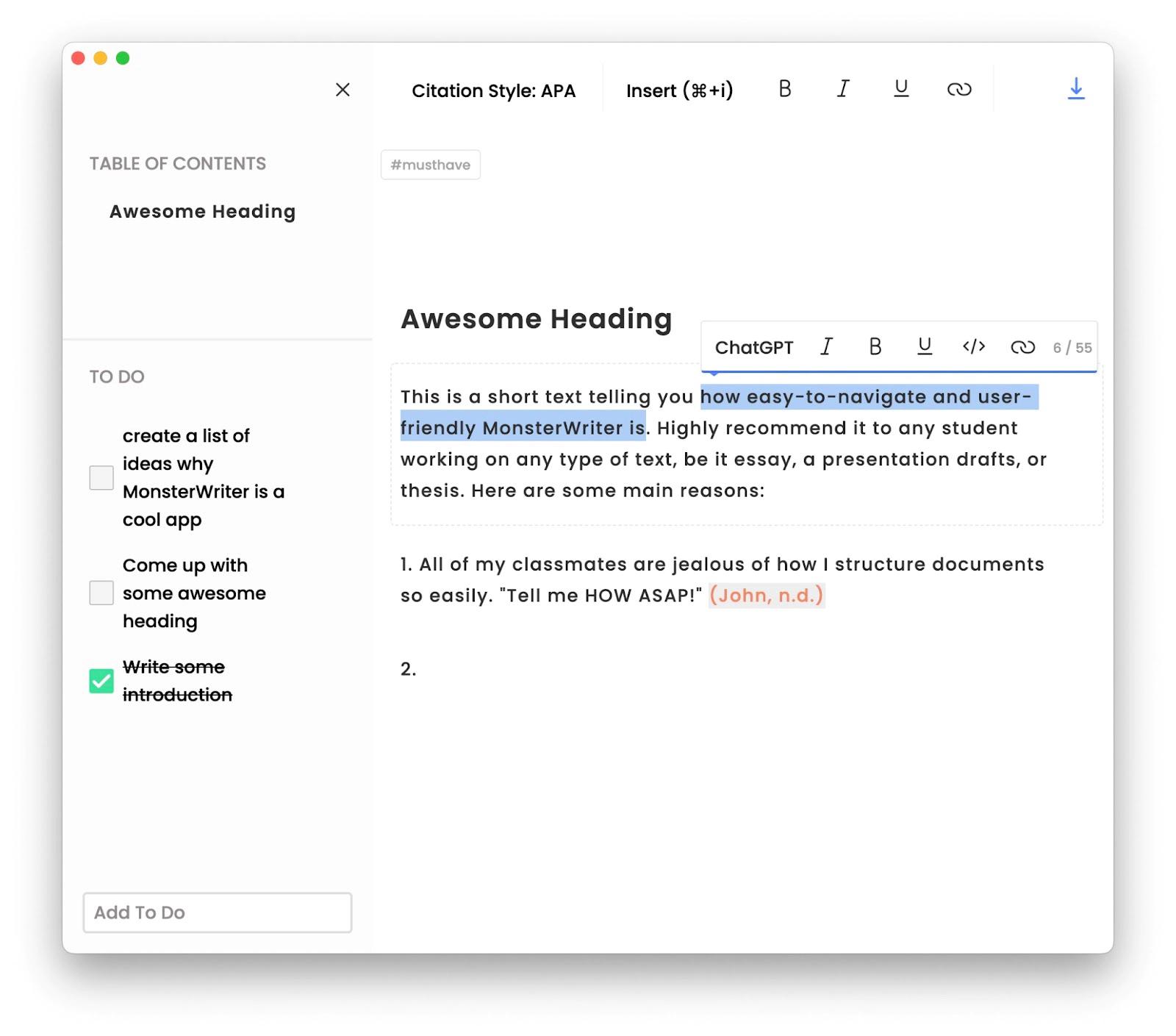Image resolution: width=1176 pixels, height=1036 pixels.
Task: Check 'create a list of ideas' to-do
Action: pos(101,478)
